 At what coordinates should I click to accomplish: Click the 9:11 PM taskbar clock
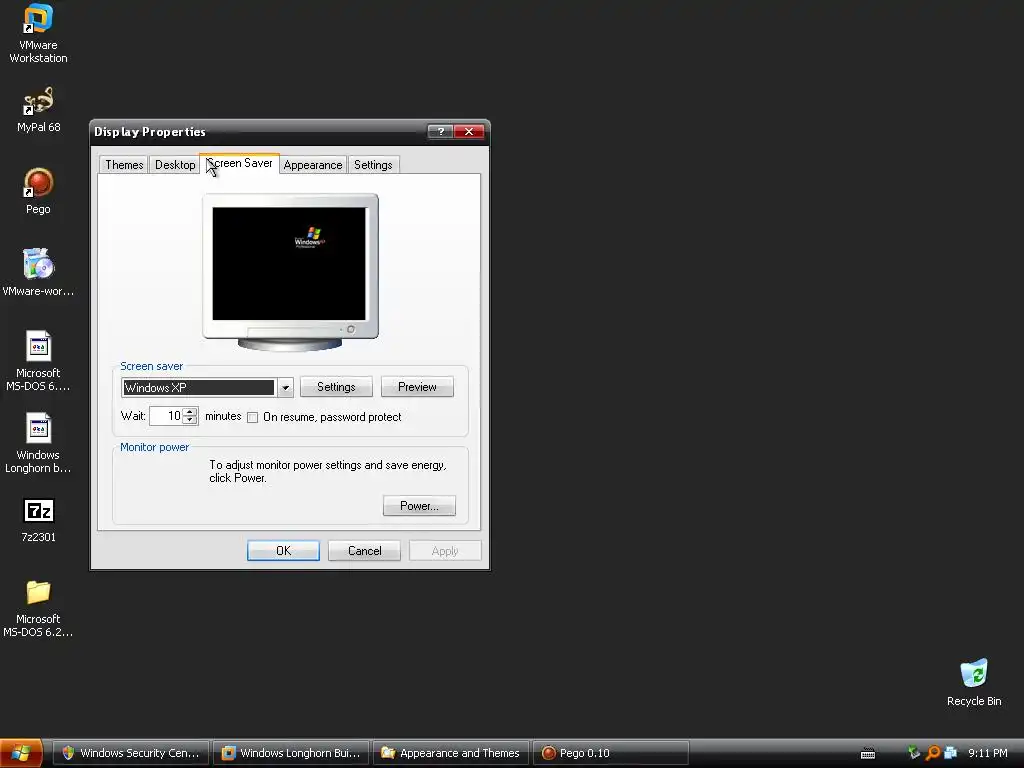tap(987, 753)
